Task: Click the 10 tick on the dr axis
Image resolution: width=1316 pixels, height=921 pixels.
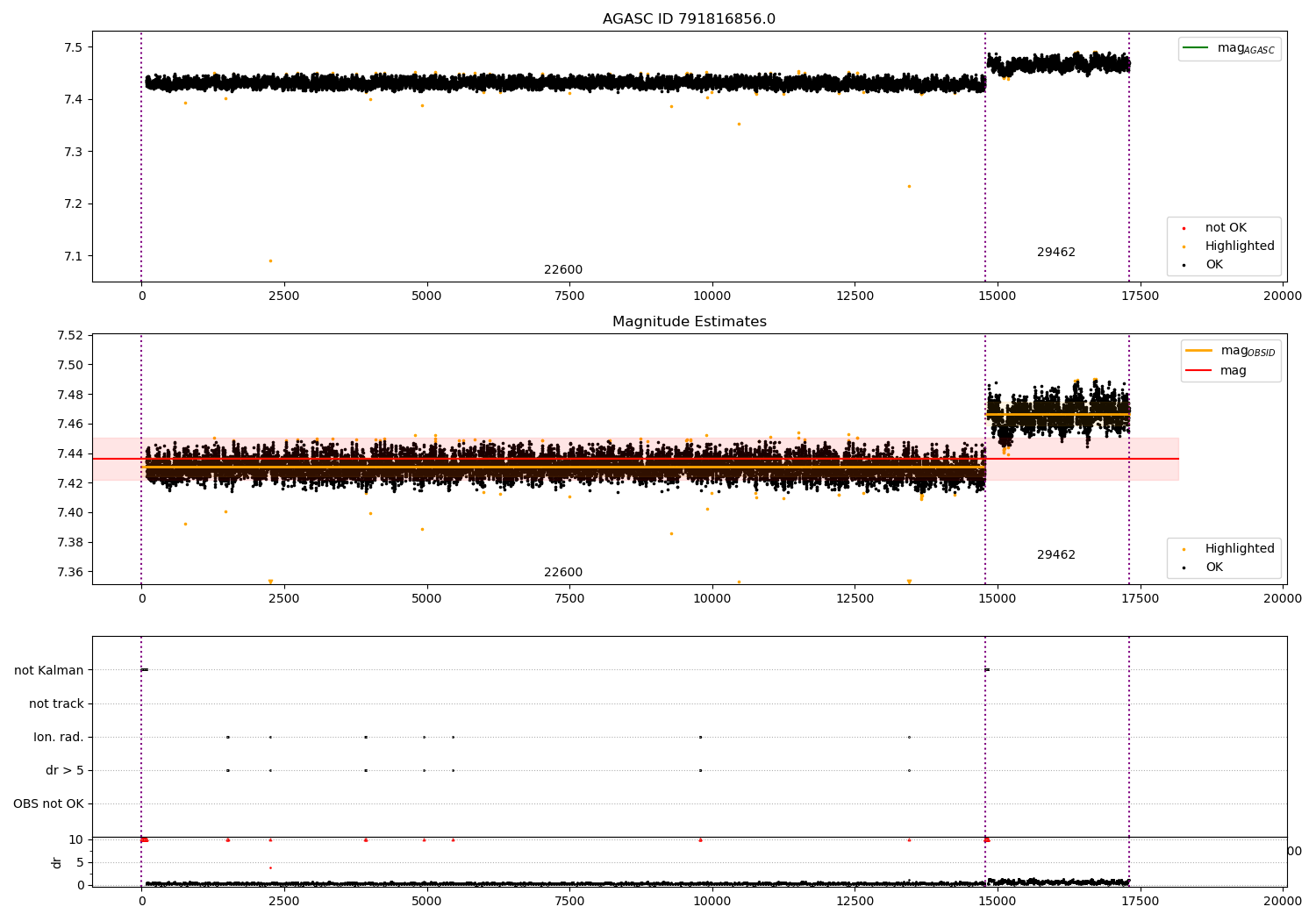Action: pyautogui.click(x=76, y=840)
